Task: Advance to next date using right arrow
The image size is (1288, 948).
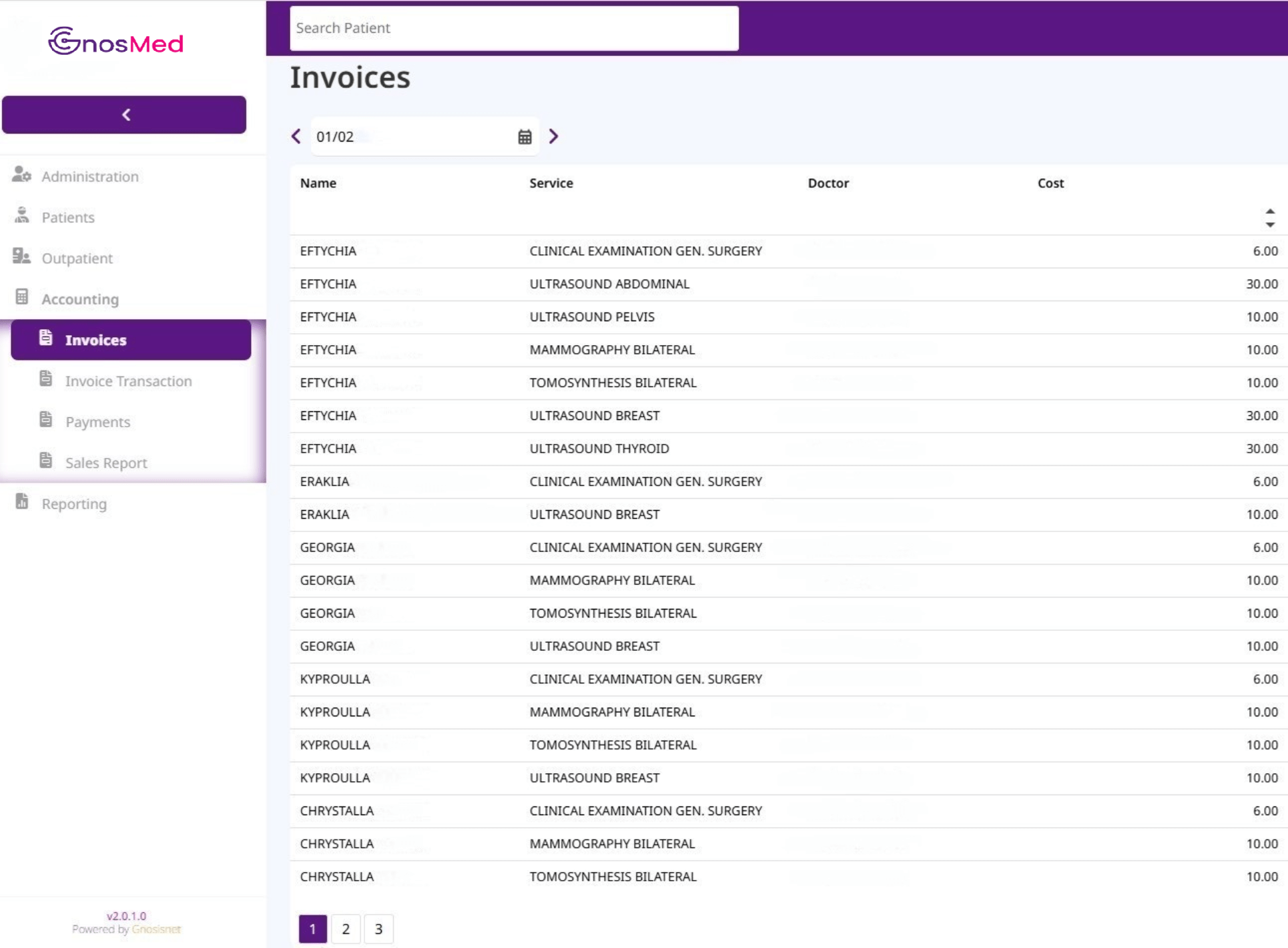Action: pos(553,137)
